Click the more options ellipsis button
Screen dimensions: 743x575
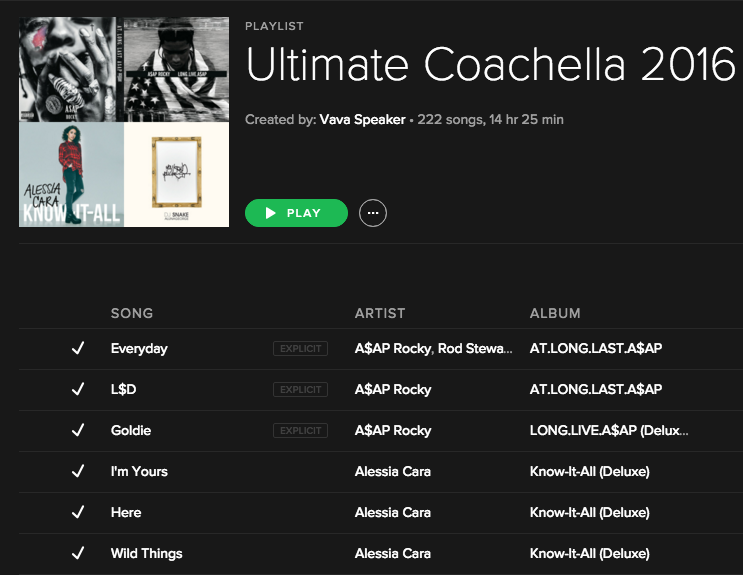coord(372,213)
